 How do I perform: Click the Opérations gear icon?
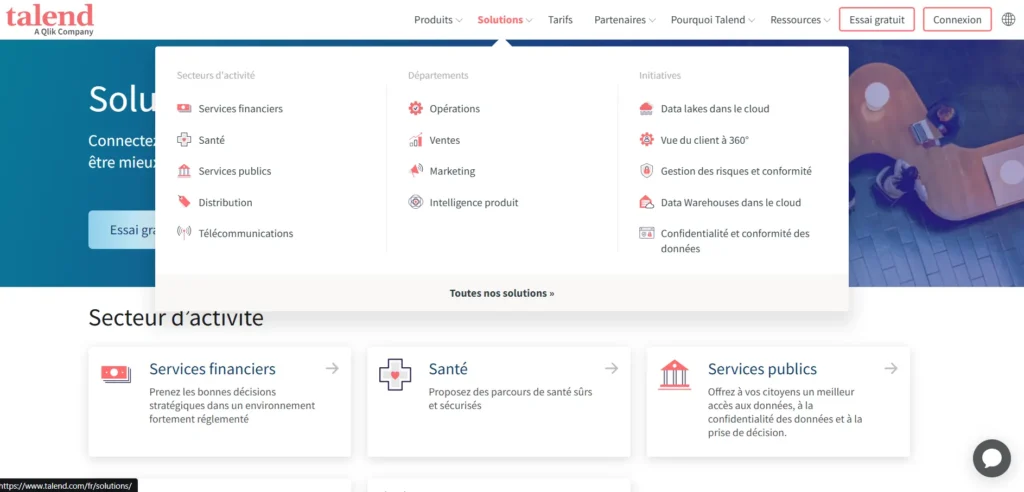415,108
